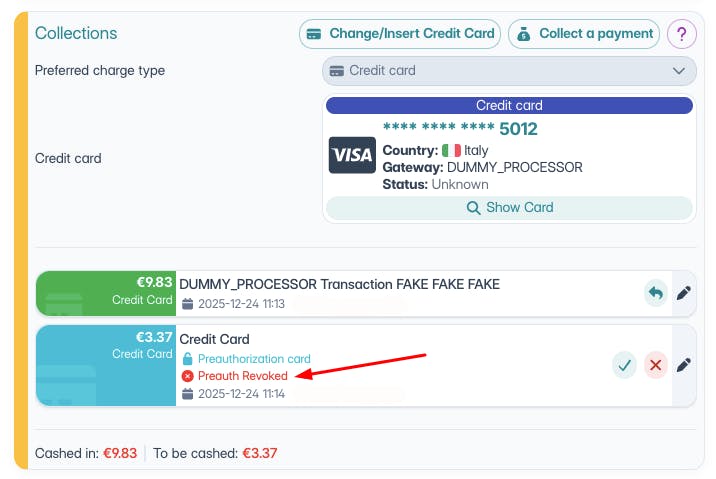Cancel the €3.37 payment with red X
This screenshot has width=716, height=479.
coord(656,365)
